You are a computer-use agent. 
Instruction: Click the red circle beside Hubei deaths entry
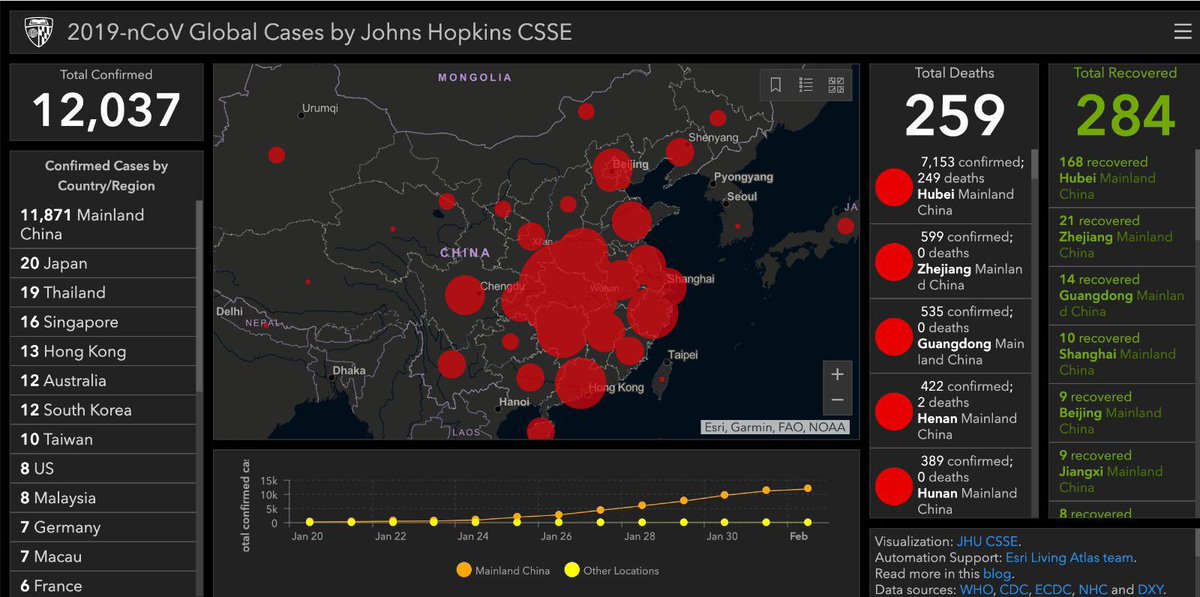pyautogui.click(x=893, y=186)
